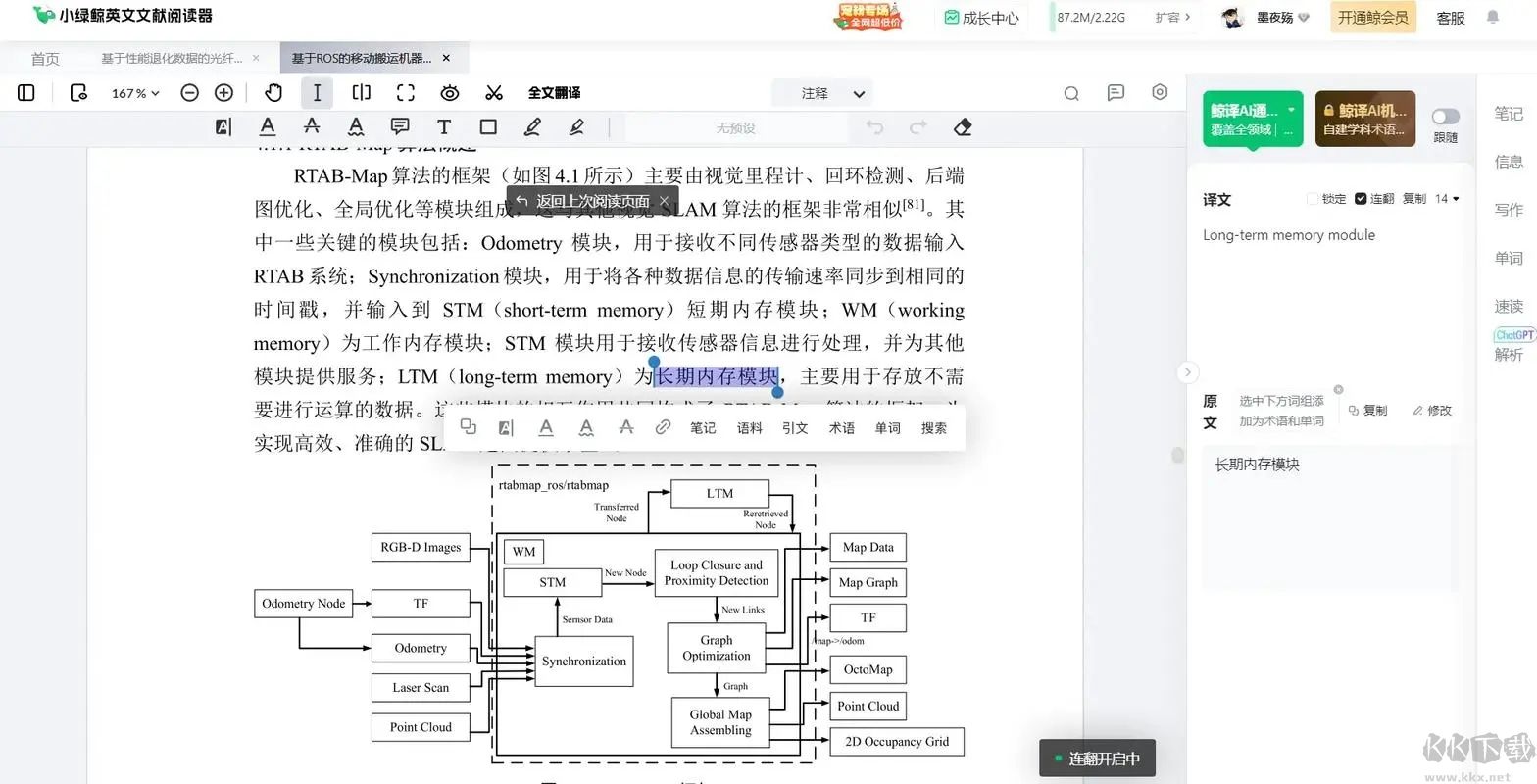Switch to the 首页 home tab
The width and height of the screenshot is (1537, 784).
(x=45, y=59)
